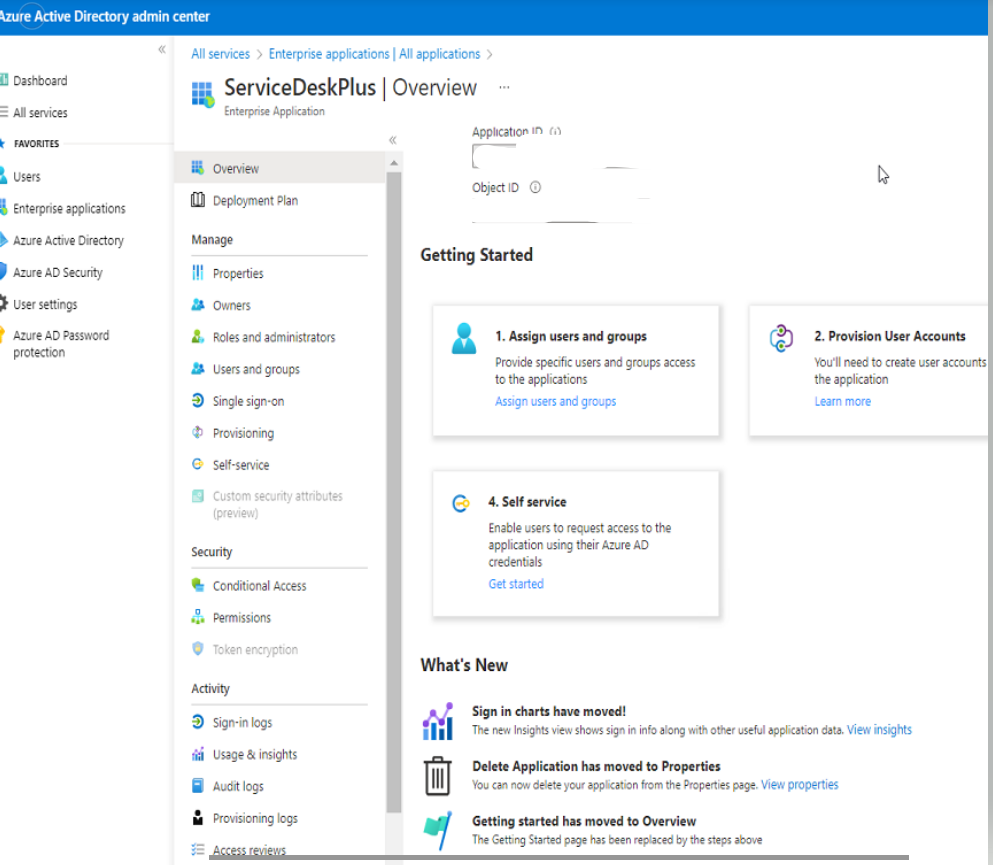Open the more options ellipsis beside Overview

[x=504, y=87]
